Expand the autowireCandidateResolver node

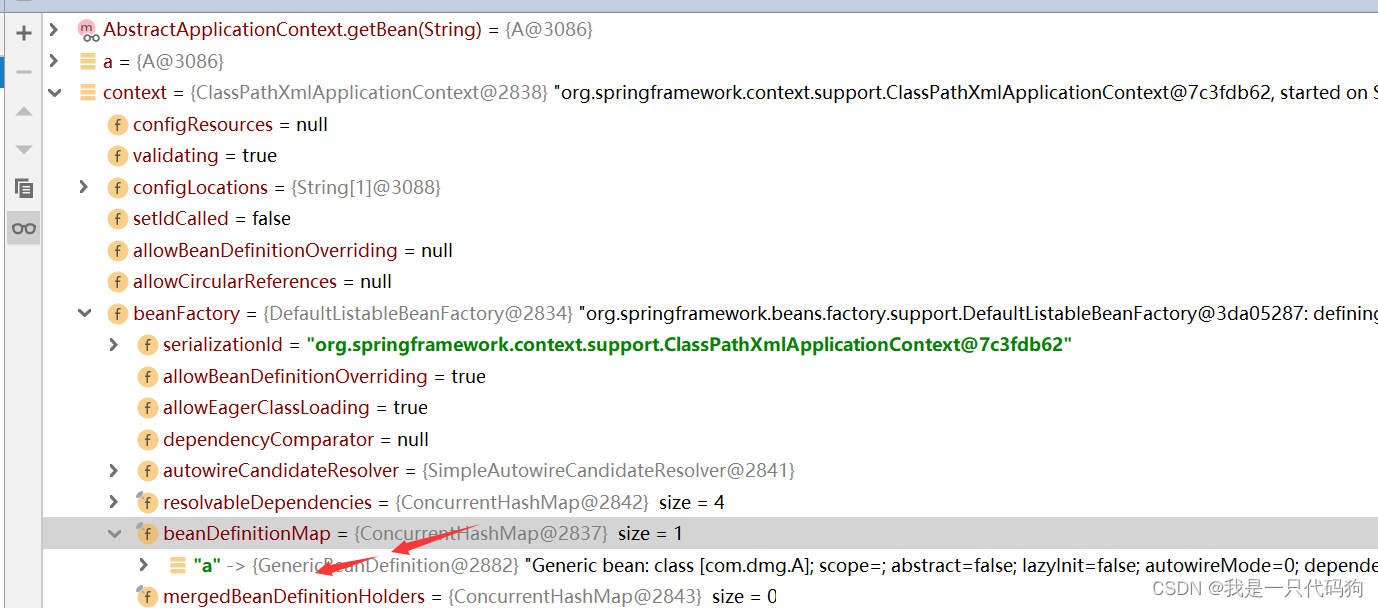click(113, 470)
